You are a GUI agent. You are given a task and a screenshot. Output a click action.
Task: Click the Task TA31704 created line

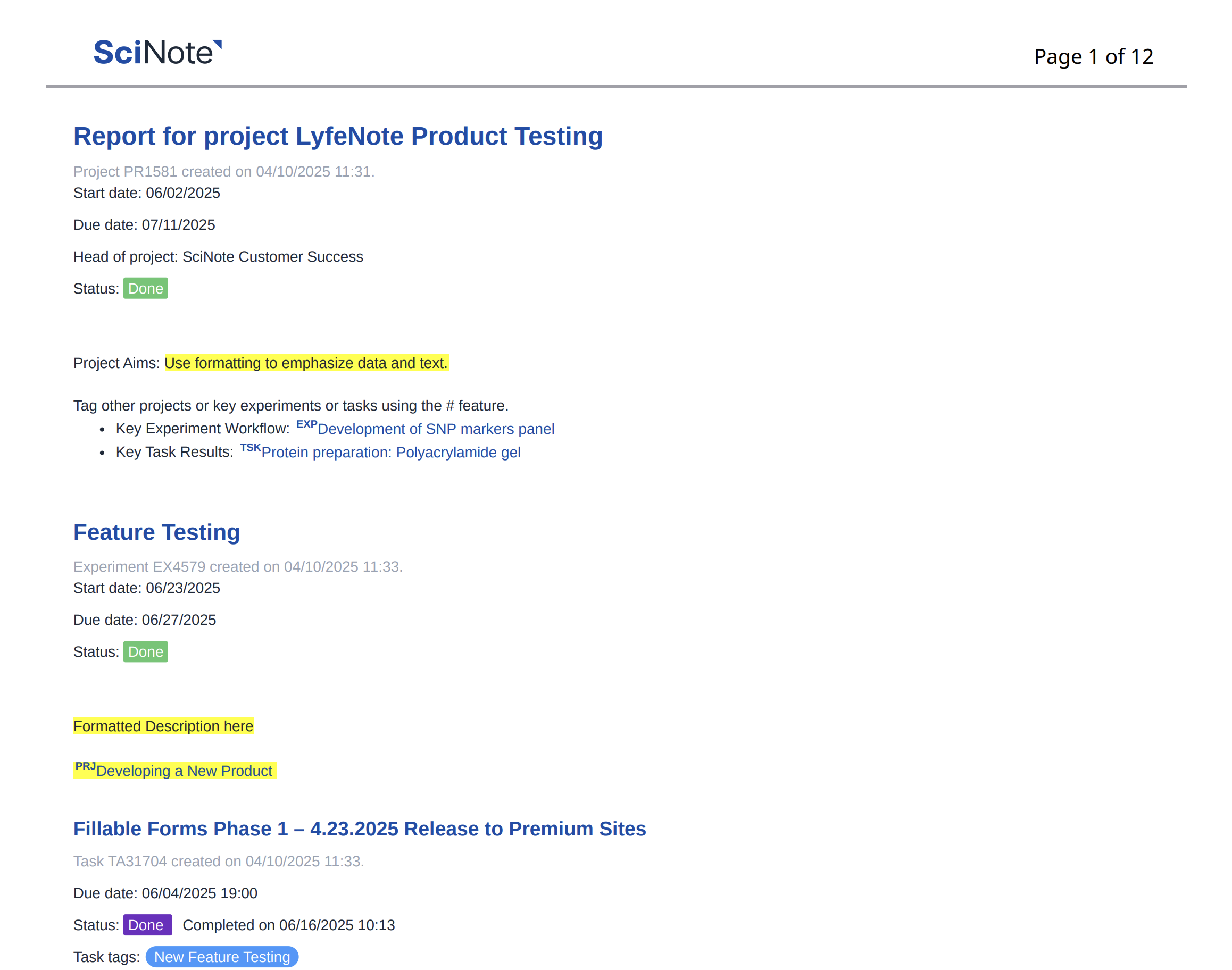[x=218, y=861]
